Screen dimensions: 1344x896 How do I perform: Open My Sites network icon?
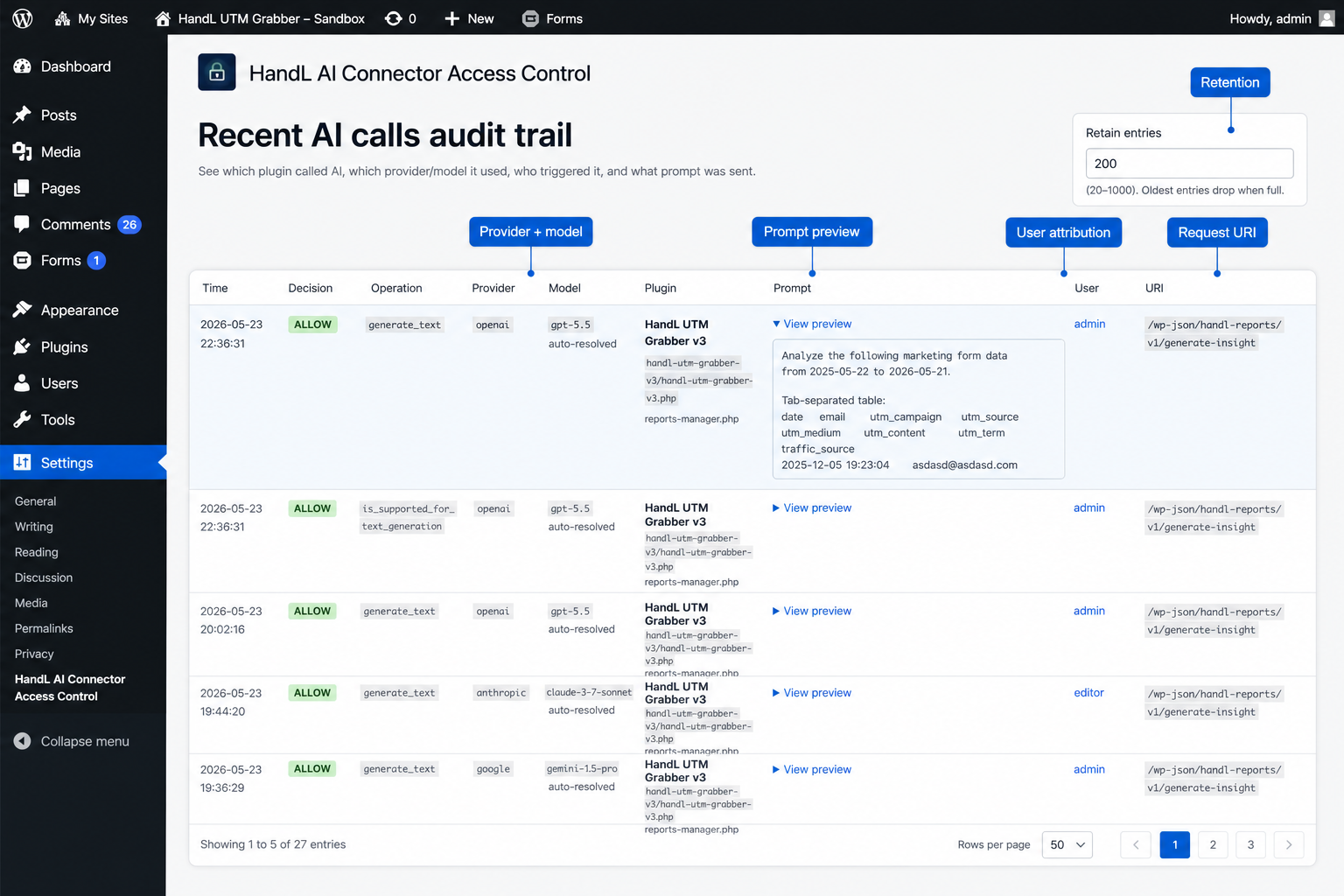pyautogui.click(x=62, y=18)
